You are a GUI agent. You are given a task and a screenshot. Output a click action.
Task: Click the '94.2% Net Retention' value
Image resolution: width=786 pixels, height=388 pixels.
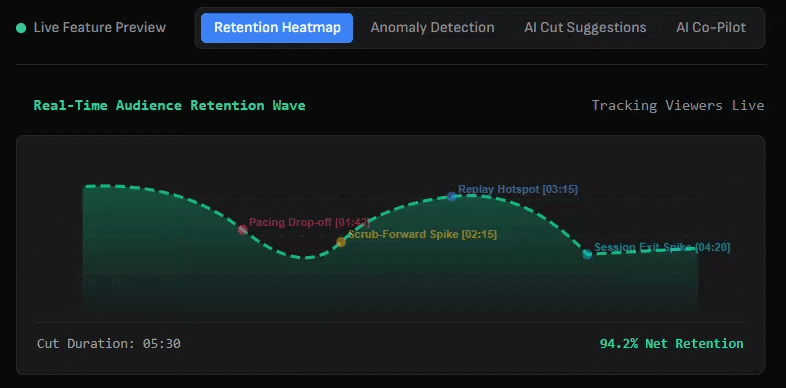(x=672, y=344)
